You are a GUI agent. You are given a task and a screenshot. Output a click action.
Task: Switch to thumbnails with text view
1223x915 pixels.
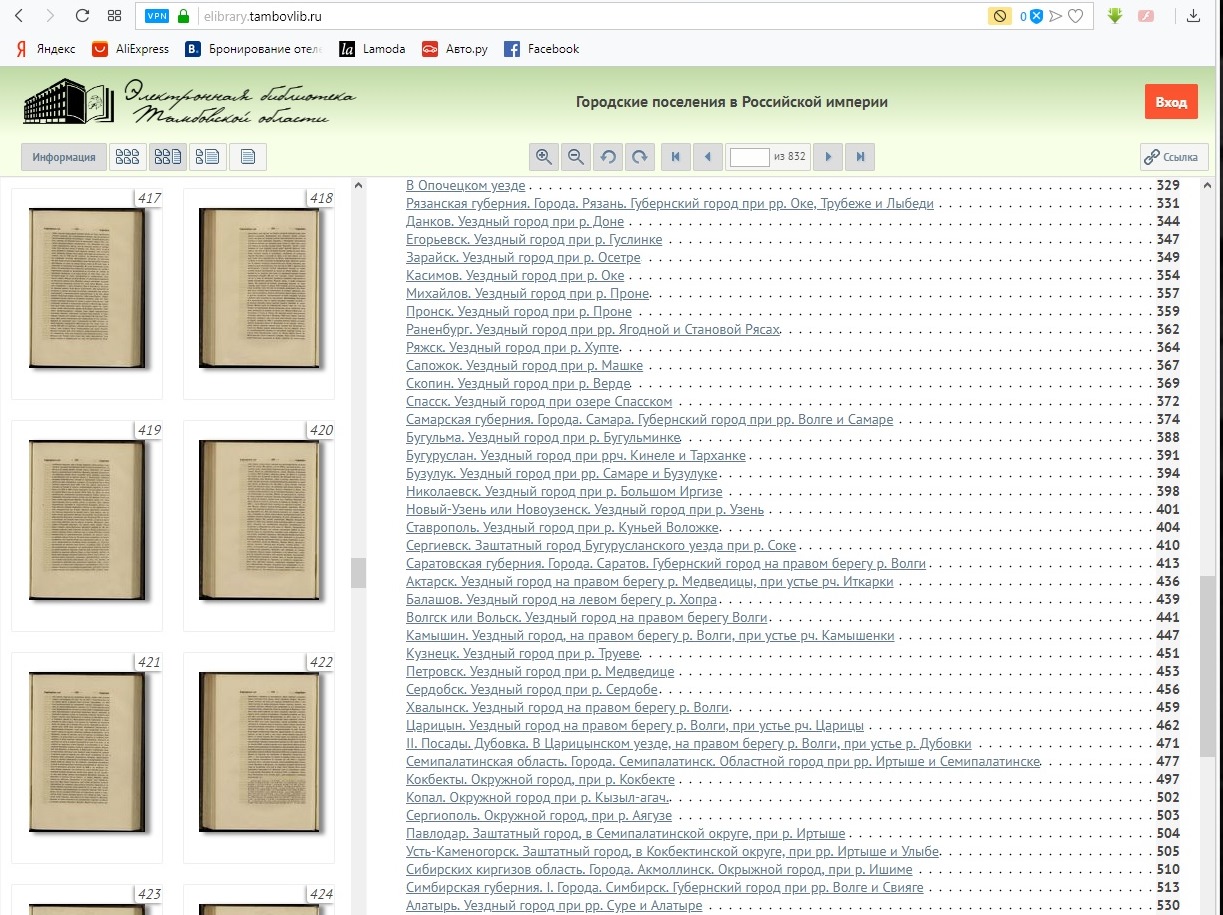point(167,157)
